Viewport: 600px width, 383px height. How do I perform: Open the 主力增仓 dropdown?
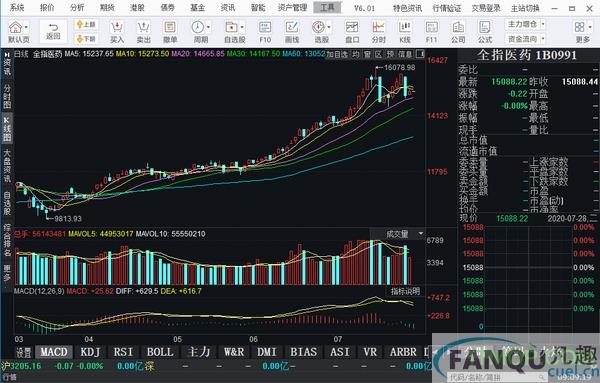pyautogui.click(x=525, y=24)
